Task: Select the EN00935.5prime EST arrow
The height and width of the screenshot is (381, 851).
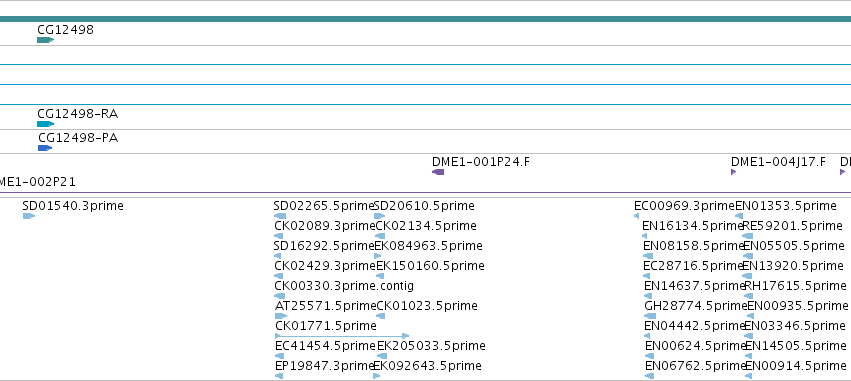Action: [751, 316]
